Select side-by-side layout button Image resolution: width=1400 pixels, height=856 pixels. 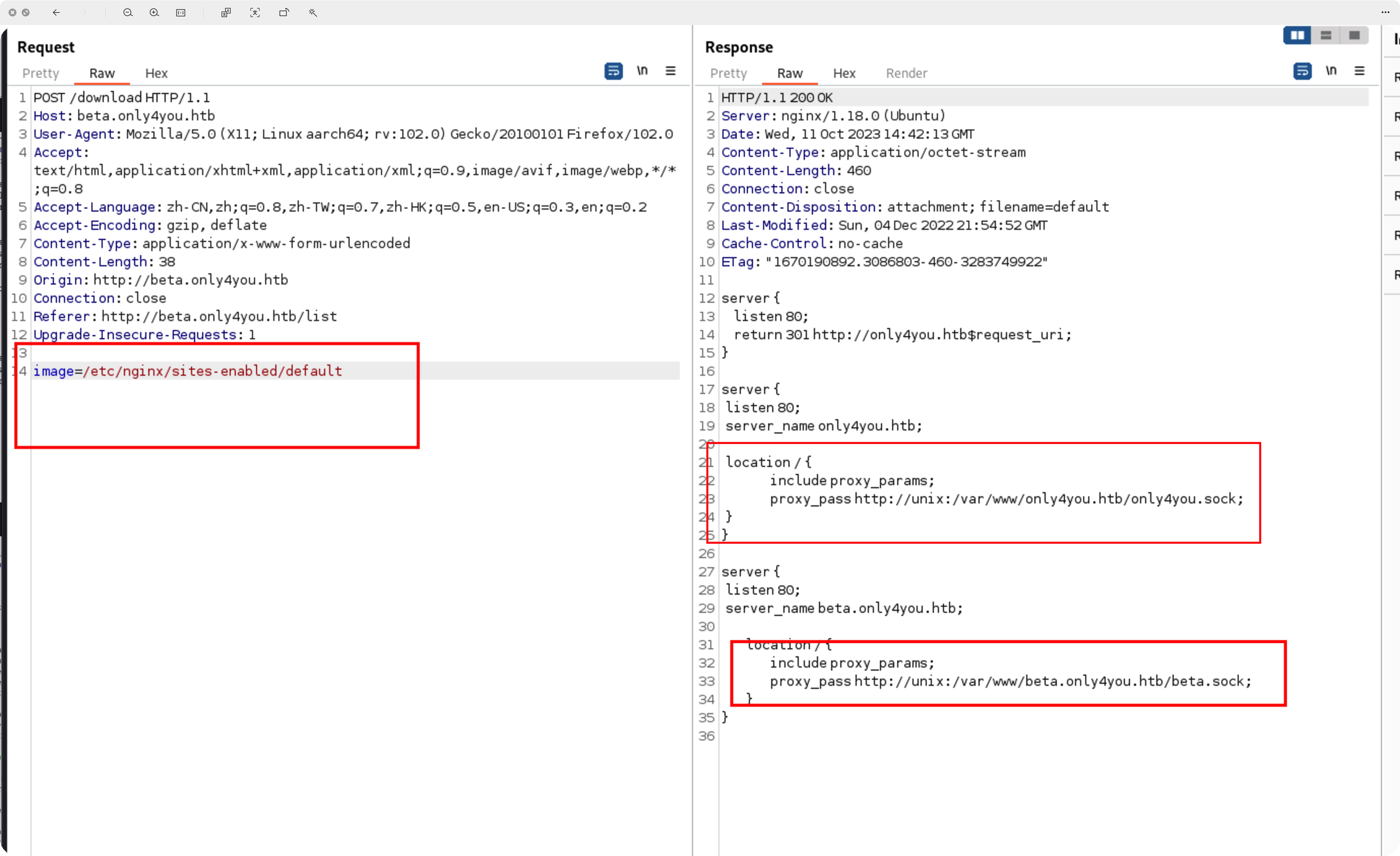tap(1297, 36)
